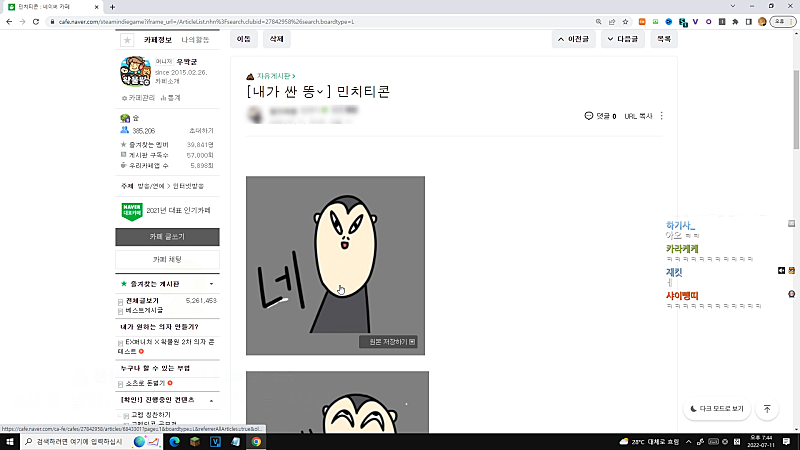Open the Chrome profile avatar
Image resolution: width=800 pixels, height=450 pixels.
click(x=762, y=22)
